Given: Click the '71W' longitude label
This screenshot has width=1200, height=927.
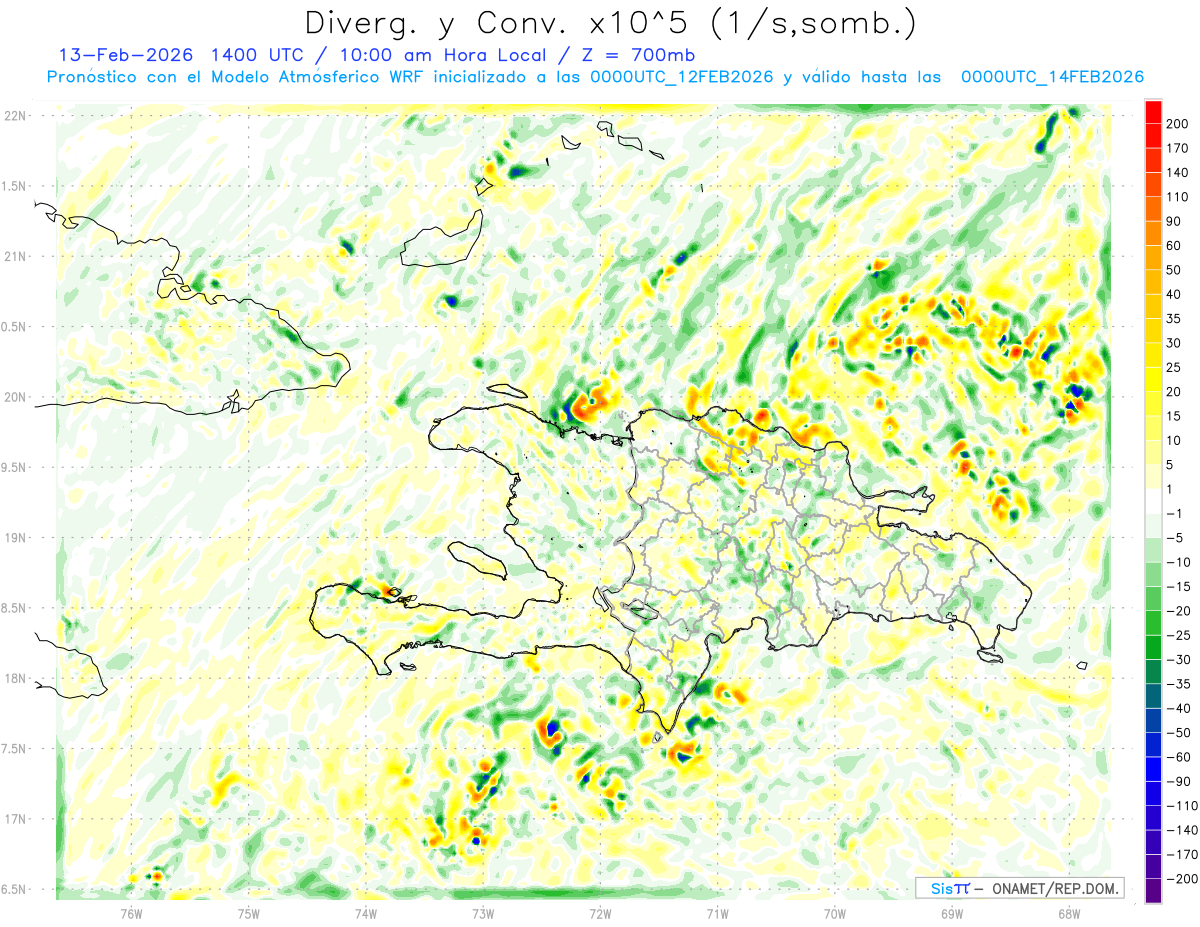Looking at the screenshot, I should 717,913.
